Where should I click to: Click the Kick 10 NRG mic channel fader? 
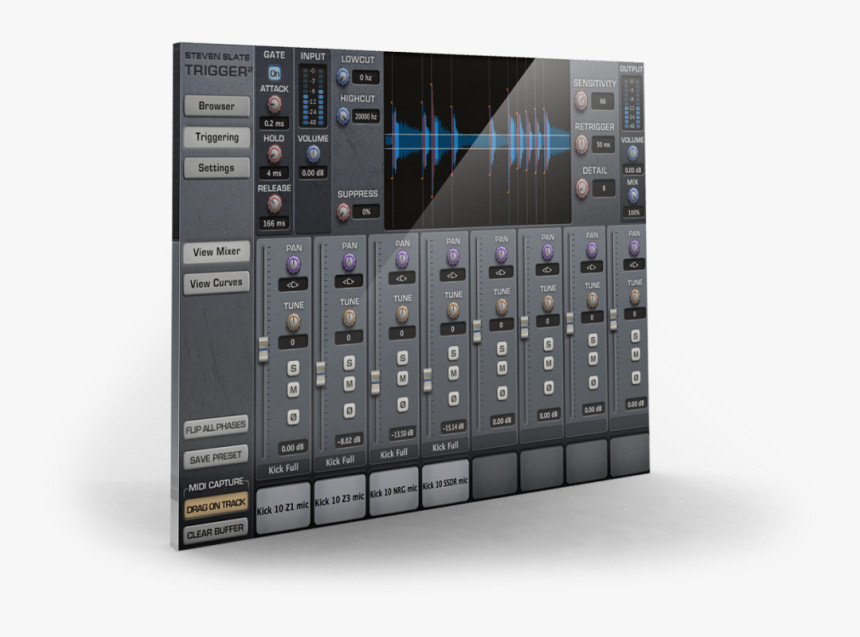(x=375, y=382)
